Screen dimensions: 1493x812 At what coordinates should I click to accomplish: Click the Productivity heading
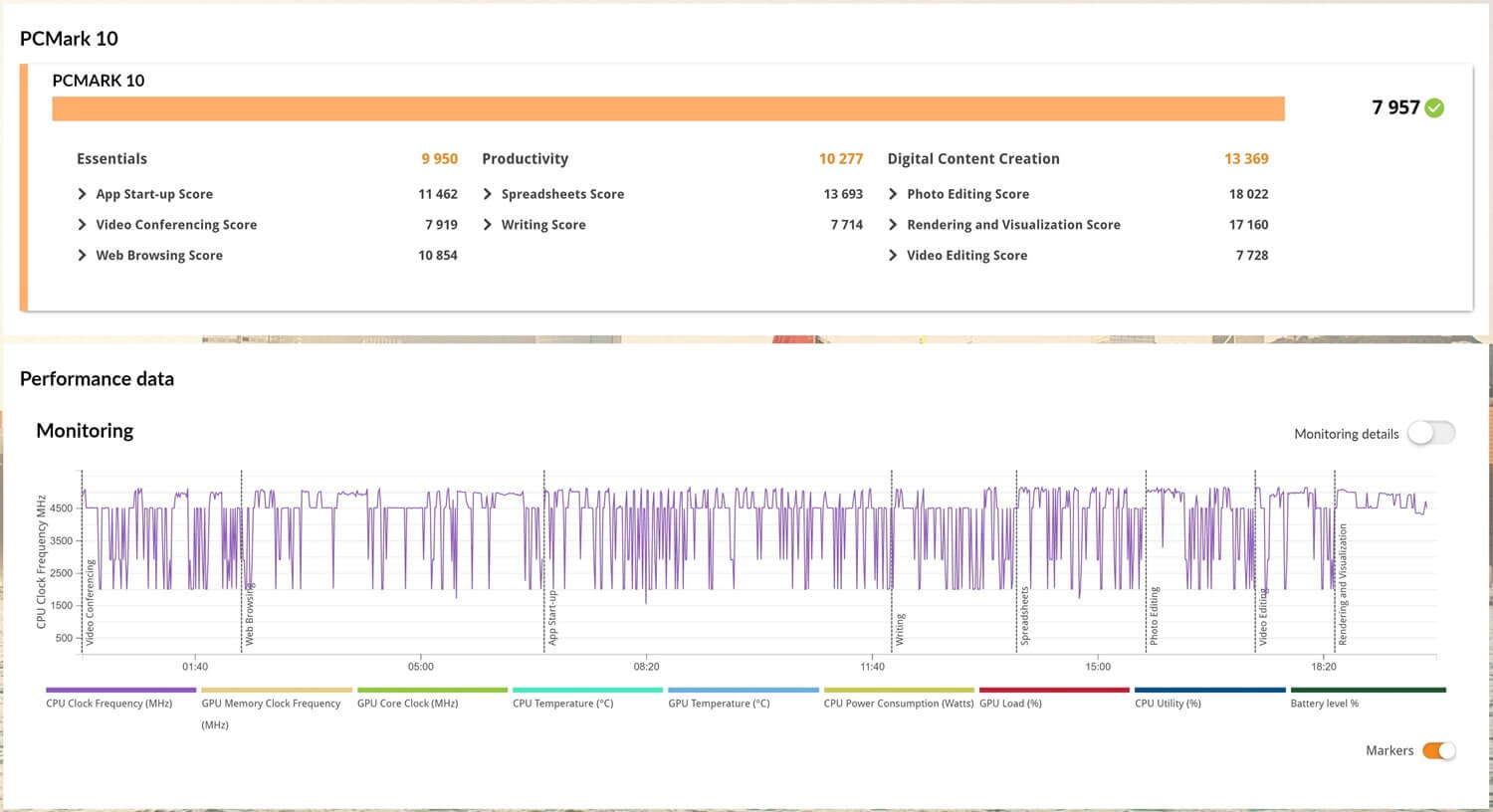point(526,159)
